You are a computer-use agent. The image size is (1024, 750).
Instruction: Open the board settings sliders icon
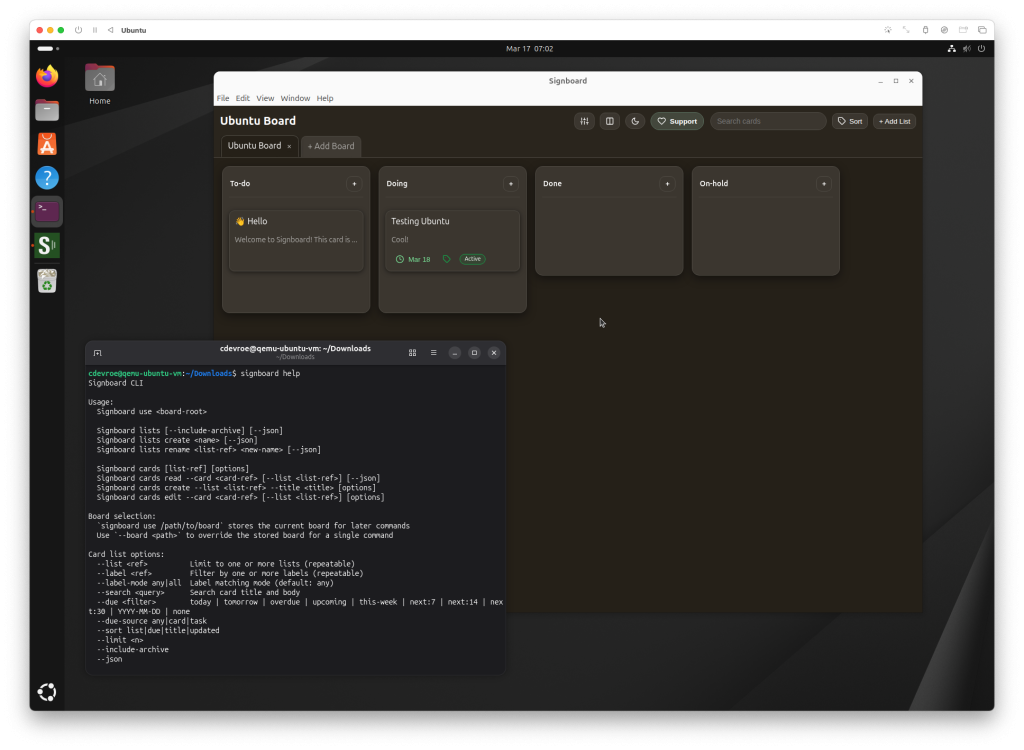click(x=584, y=121)
